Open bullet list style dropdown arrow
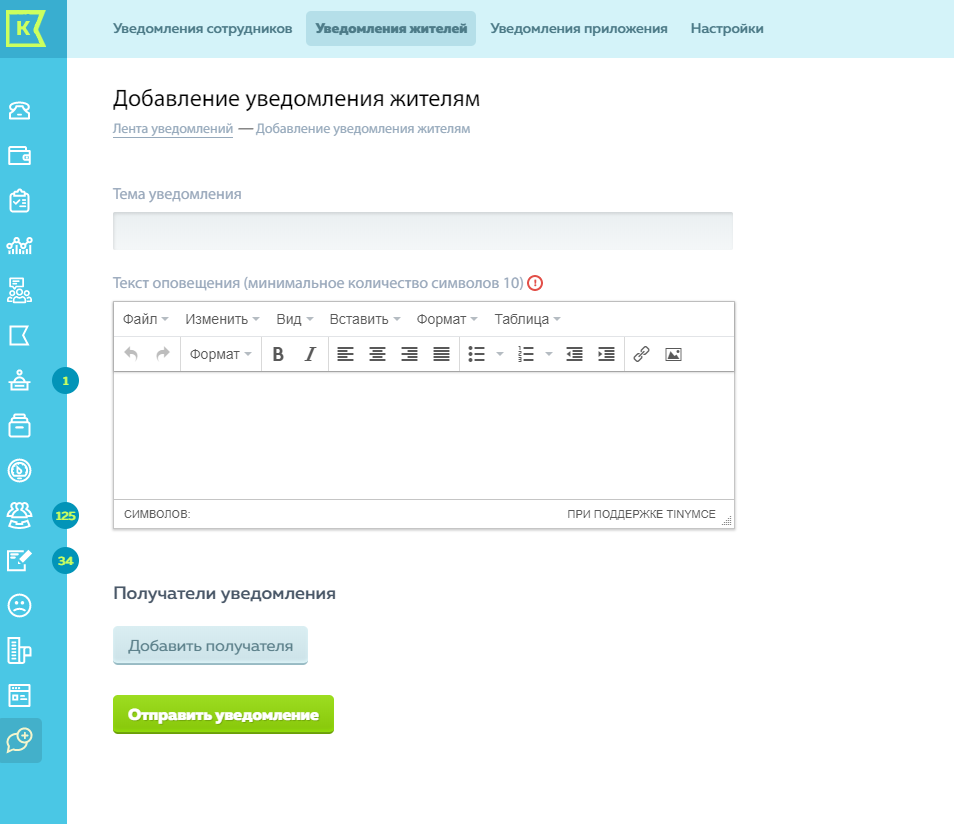Viewport: 954px width, 824px height. (x=500, y=354)
